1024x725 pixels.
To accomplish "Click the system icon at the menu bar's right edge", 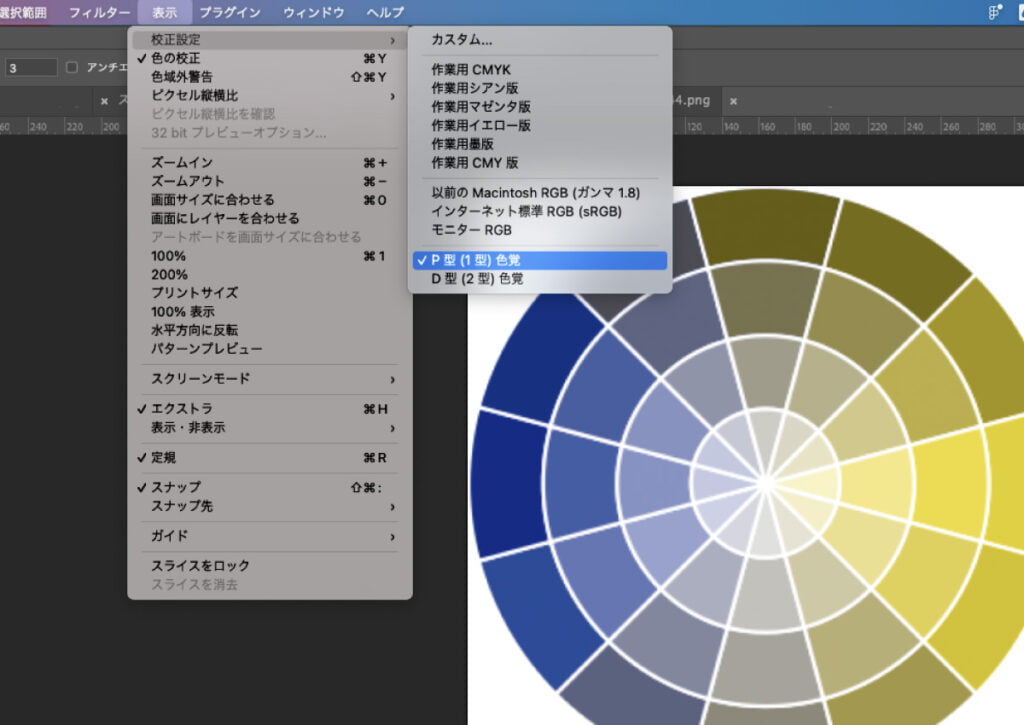I will [1018, 12].
